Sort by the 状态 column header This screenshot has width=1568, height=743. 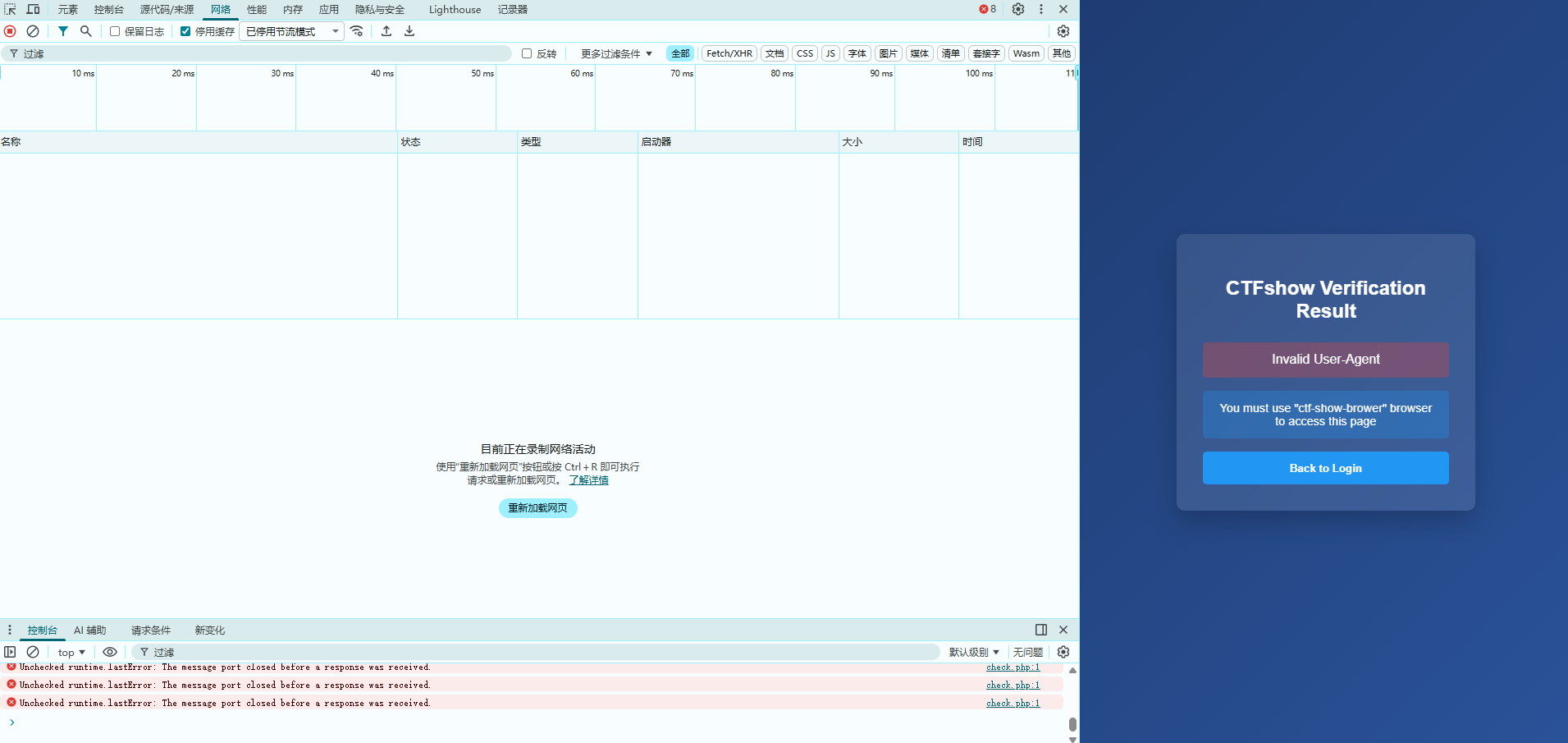coord(457,142)
